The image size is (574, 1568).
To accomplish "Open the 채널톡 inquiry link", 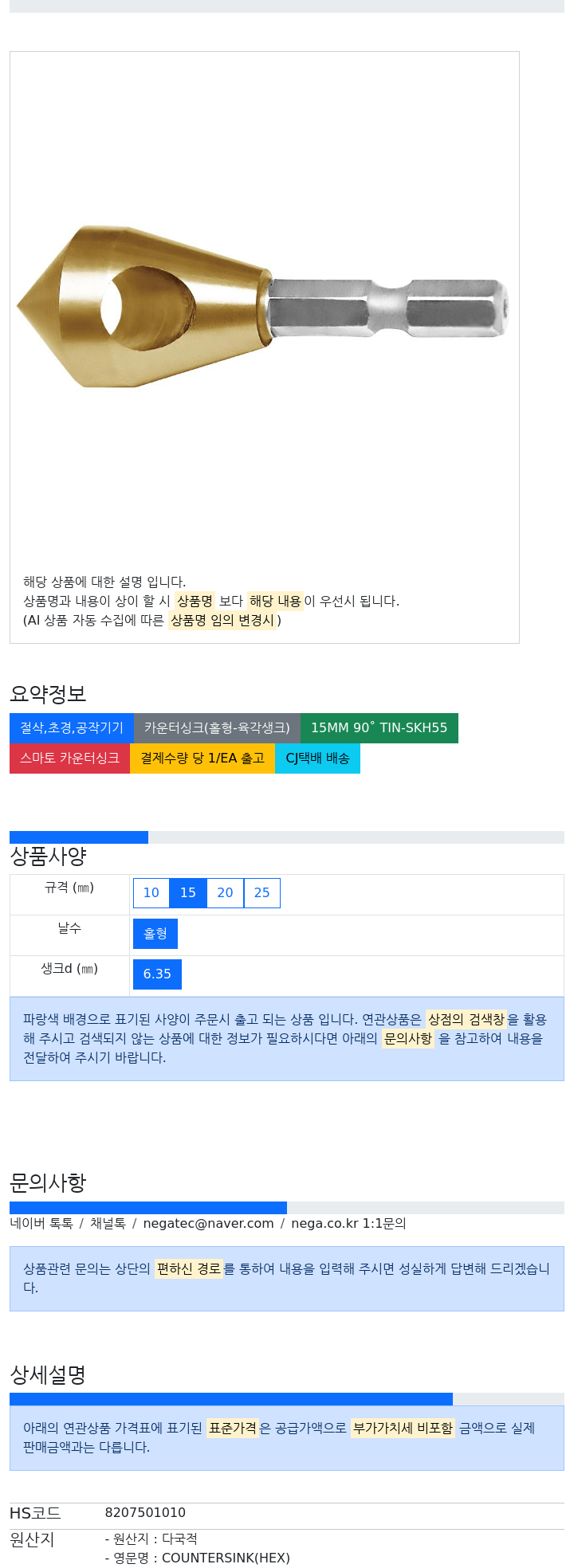I will [108, 1224].
